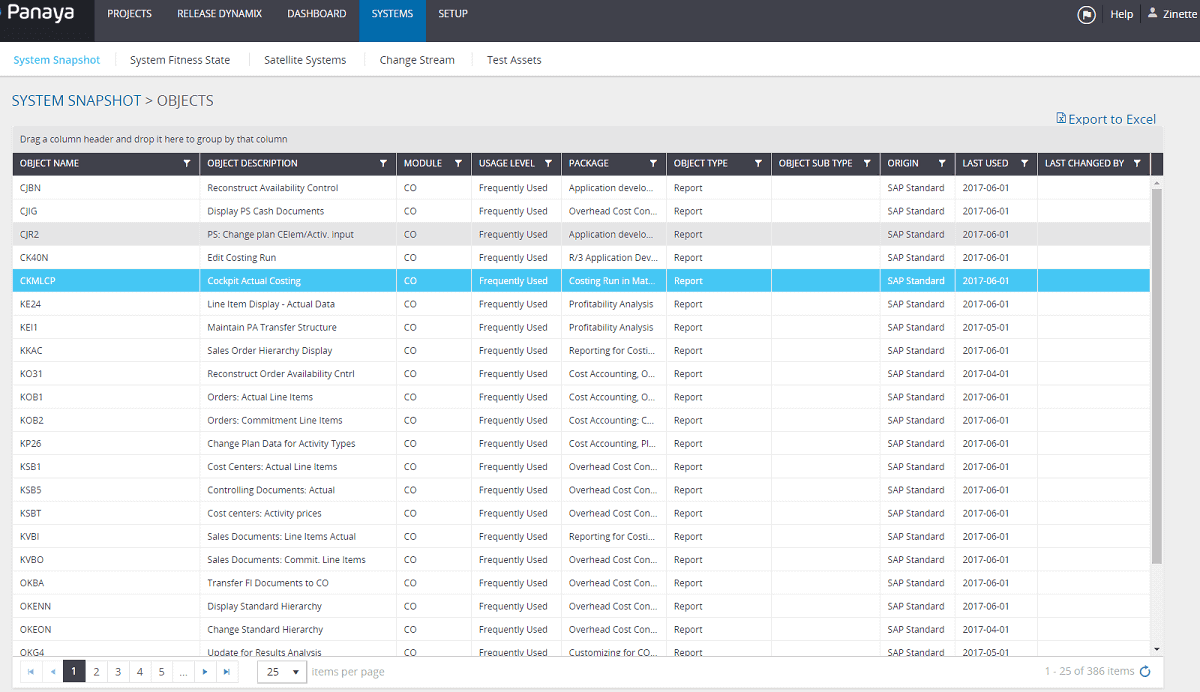The image size is (1200, 692).
Task: Click the scrollbar up arrow
Action: pyautogui.click(x=1157, y=183)
